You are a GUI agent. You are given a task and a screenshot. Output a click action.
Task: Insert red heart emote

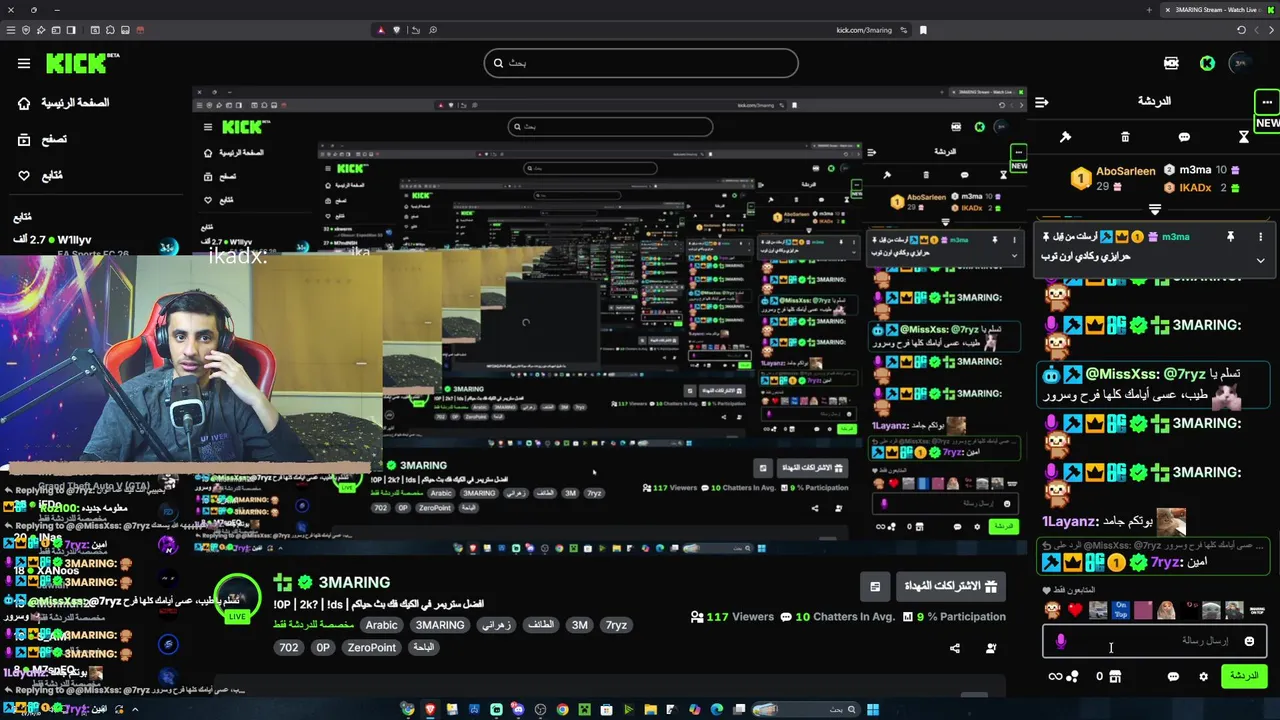coord(1075,610)
